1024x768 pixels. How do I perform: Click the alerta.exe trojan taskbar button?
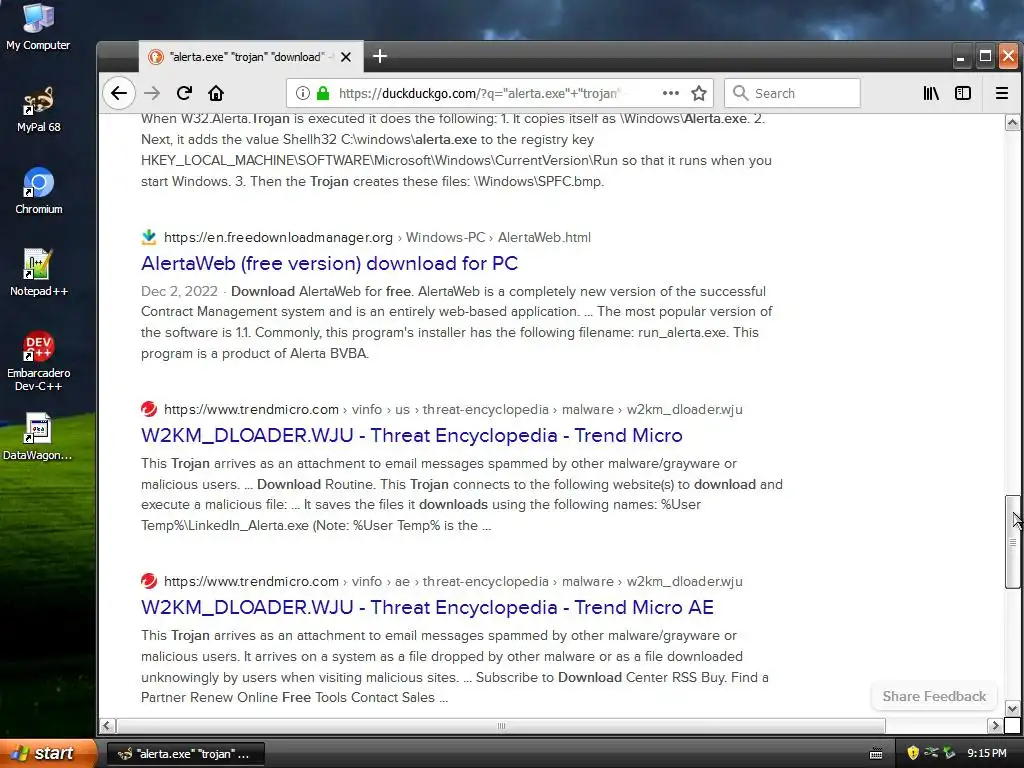[x=185, y=754]
